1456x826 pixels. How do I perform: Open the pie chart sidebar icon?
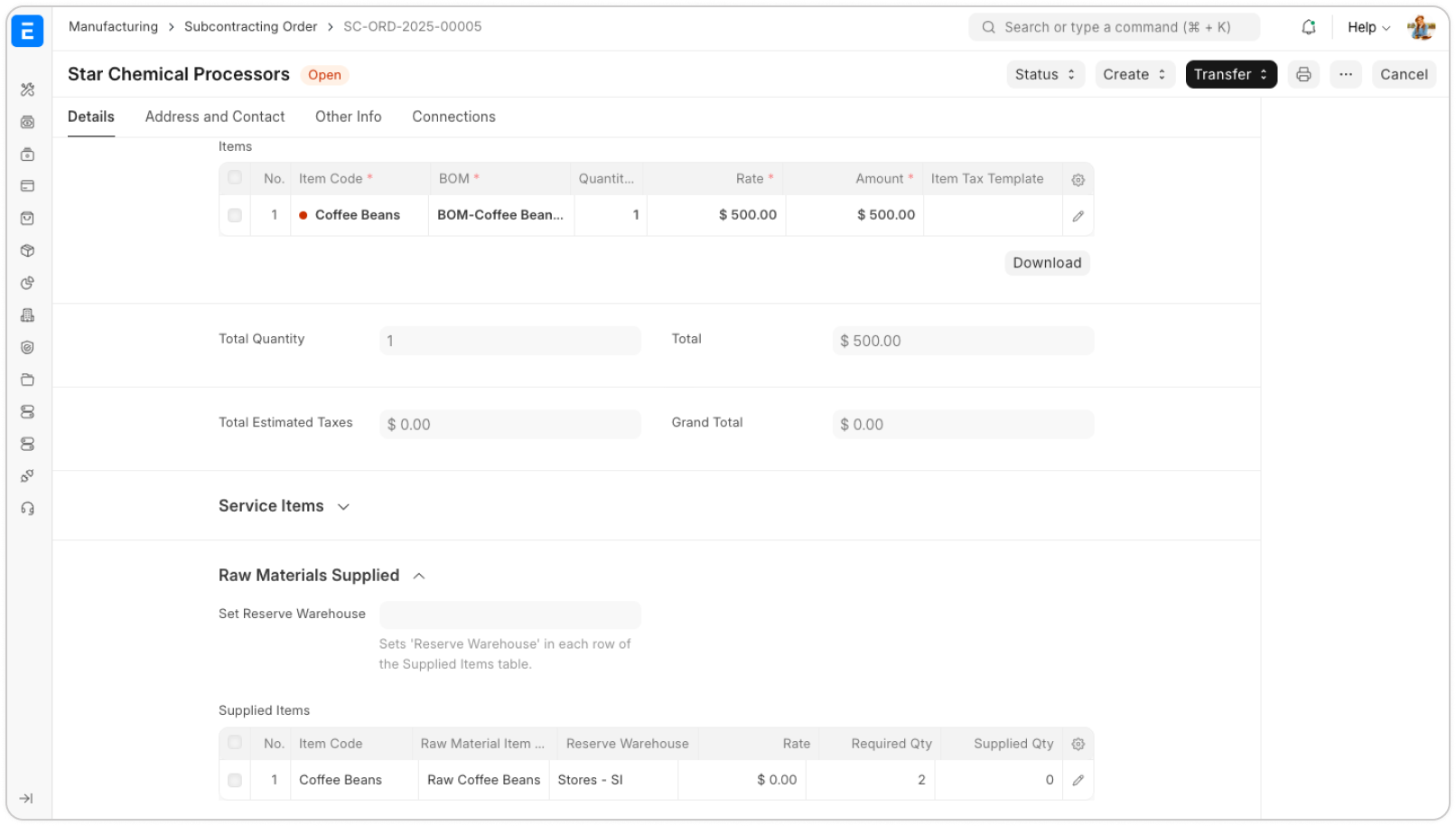(27, 283)
